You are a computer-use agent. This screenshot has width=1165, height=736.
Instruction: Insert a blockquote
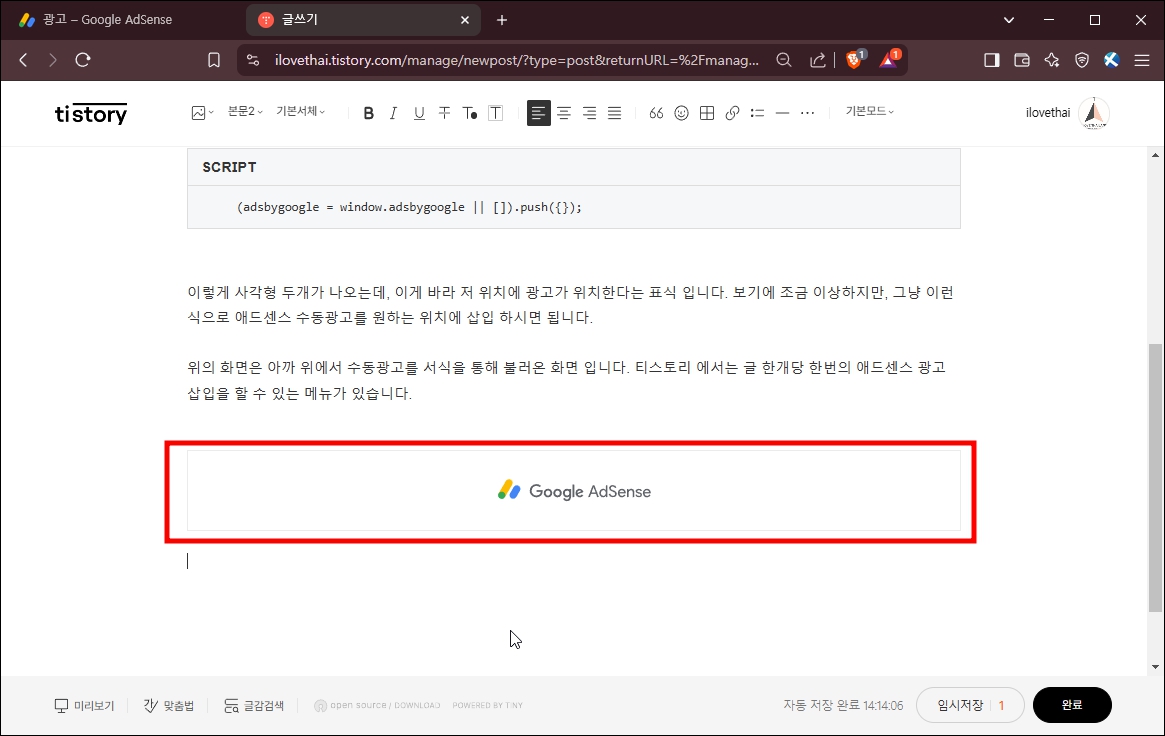[x=656, y=112]
